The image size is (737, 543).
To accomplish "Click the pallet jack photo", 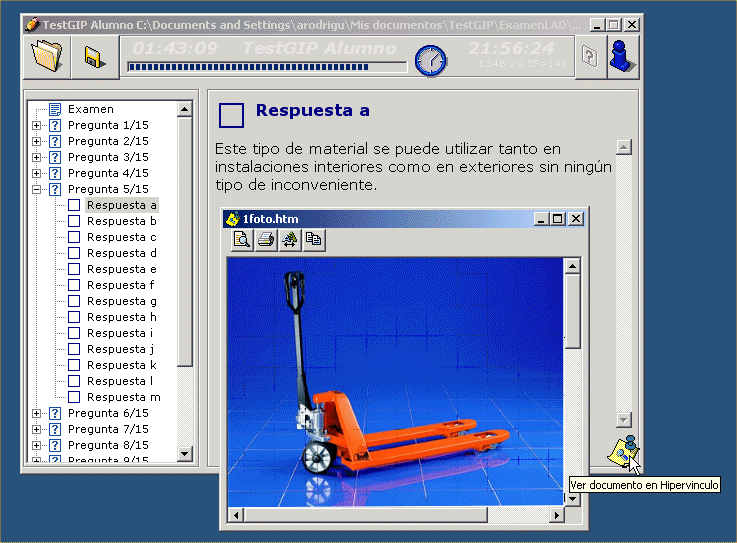I will [x=395, y=382].
